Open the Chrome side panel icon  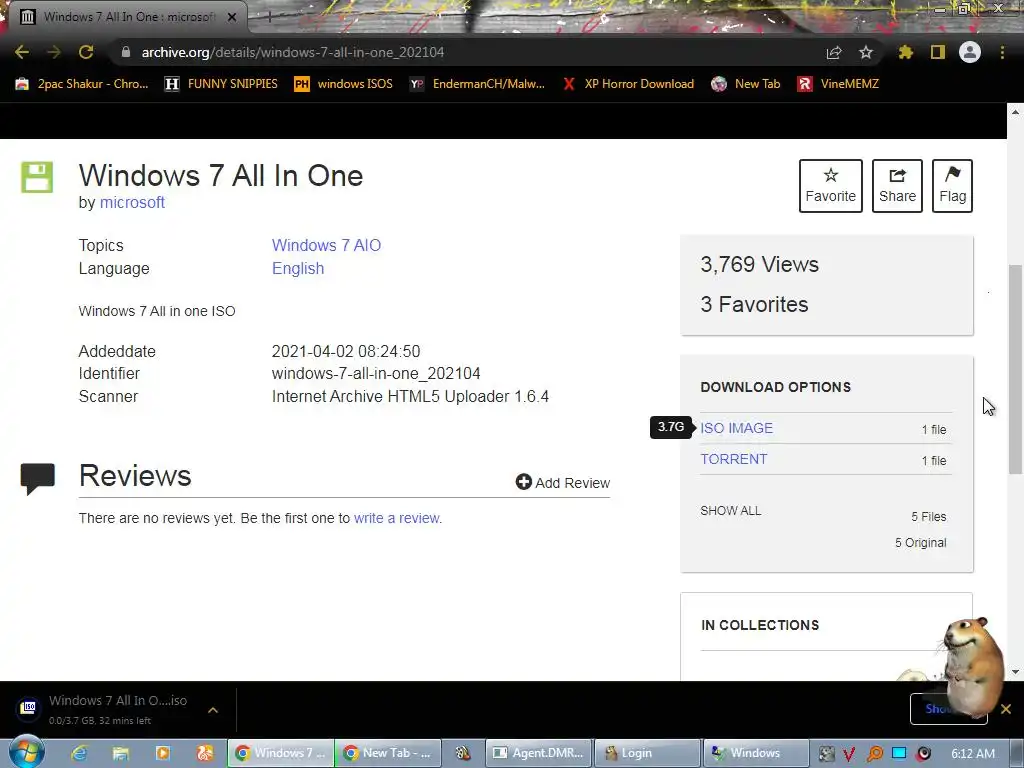coord(938,52)
